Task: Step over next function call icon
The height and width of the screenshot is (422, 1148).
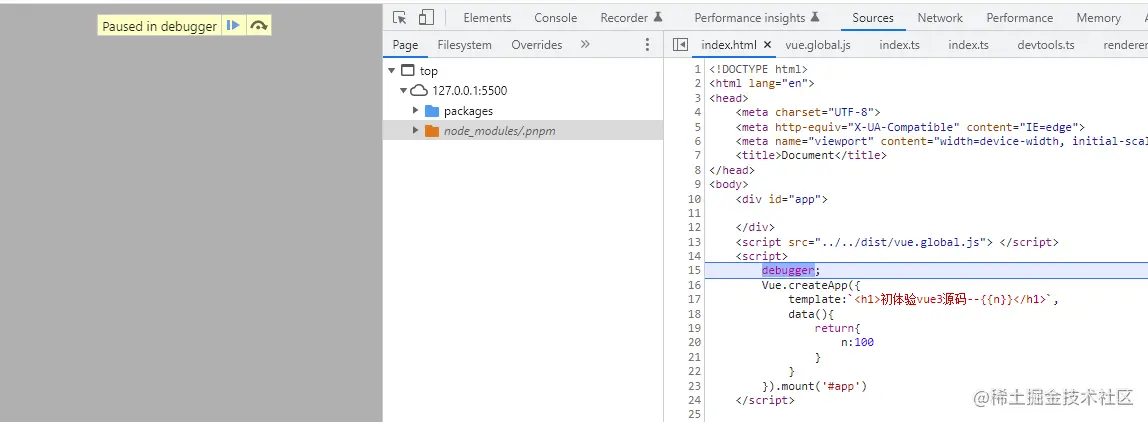Action: (x=258, y=26)
